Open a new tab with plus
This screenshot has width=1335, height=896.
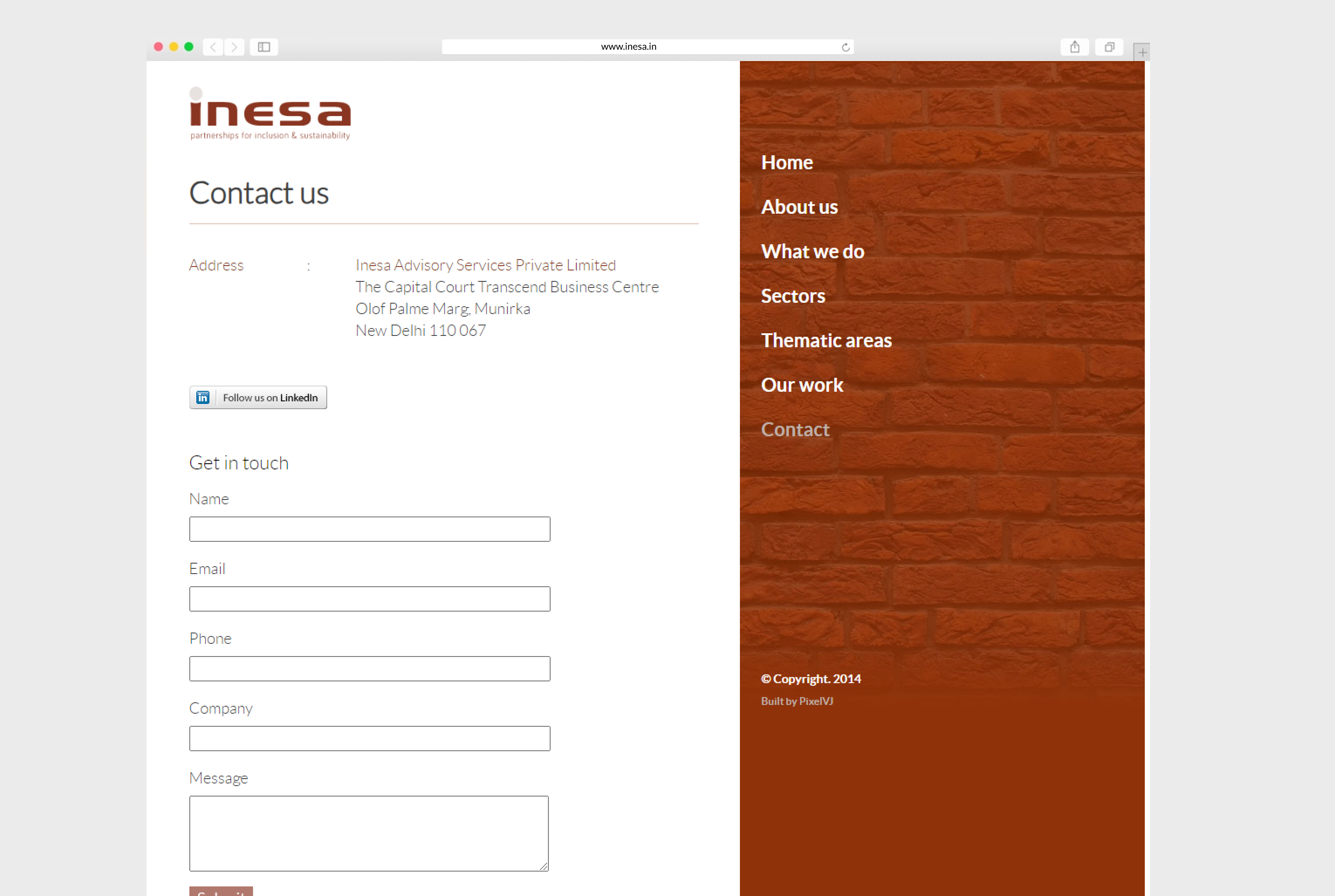[x=1142, y=52]
